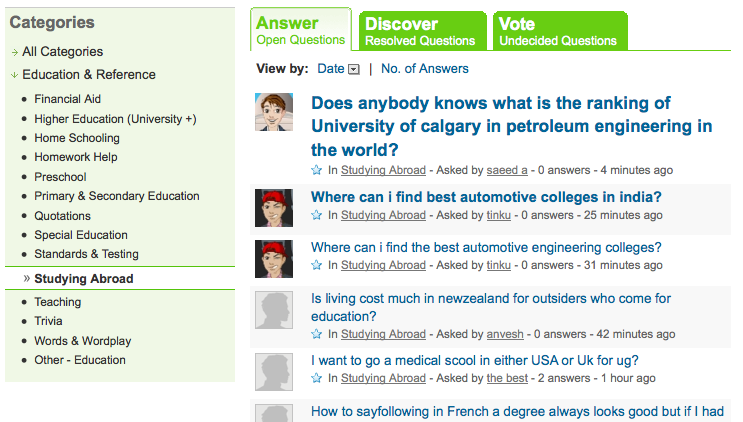743x422 pixels.
Task: Visit user tinku's profile on the India question
Action: click(498, 215)
